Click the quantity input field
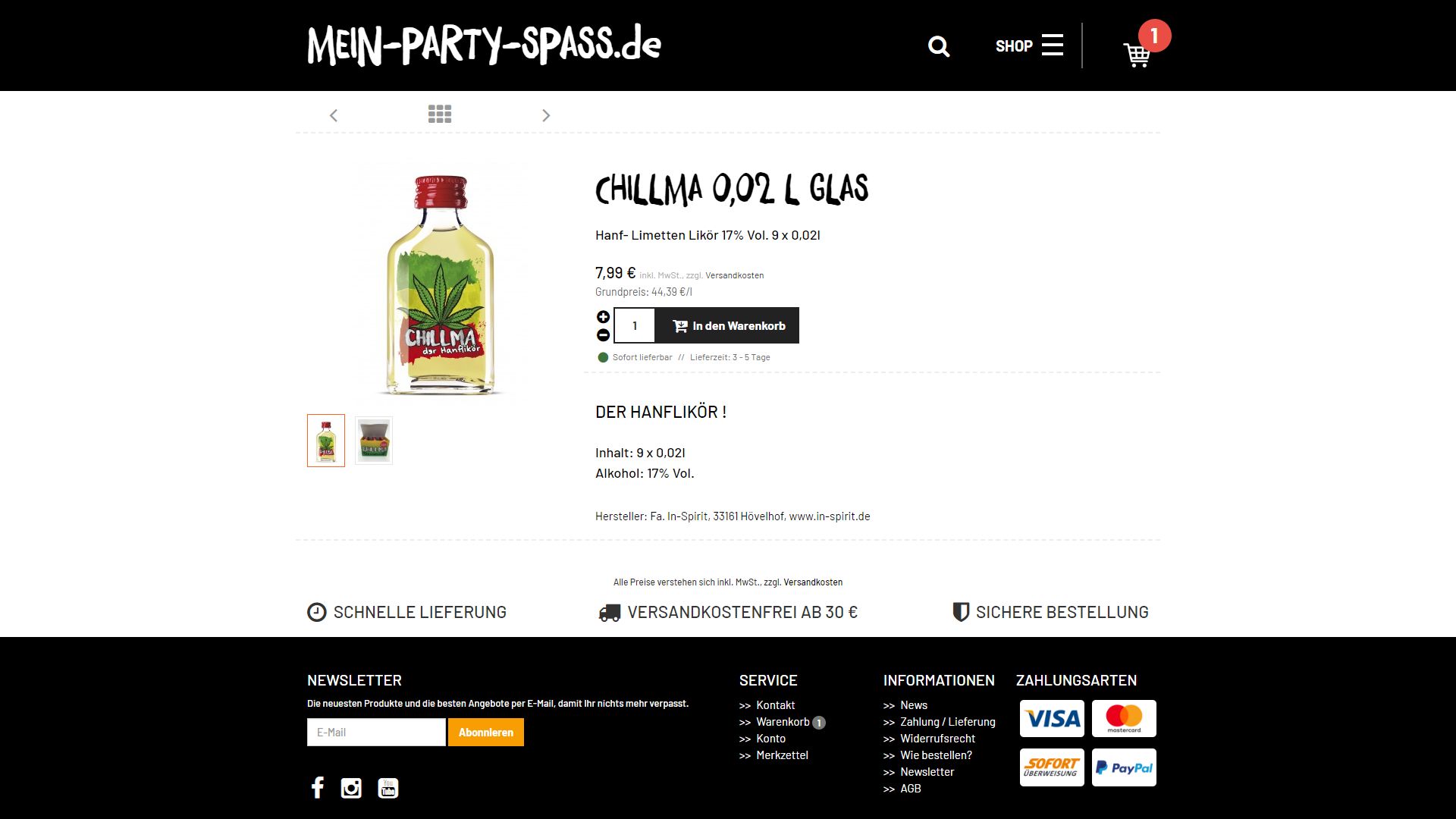Screen dimensions: 1456x819 click(635, 325)
